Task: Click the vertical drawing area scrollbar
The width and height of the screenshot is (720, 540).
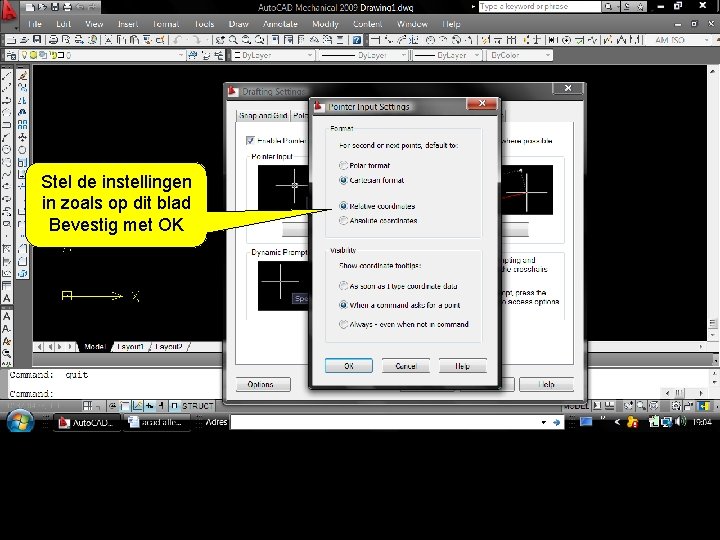Action: pyautogui.click(x=712, y=202)
